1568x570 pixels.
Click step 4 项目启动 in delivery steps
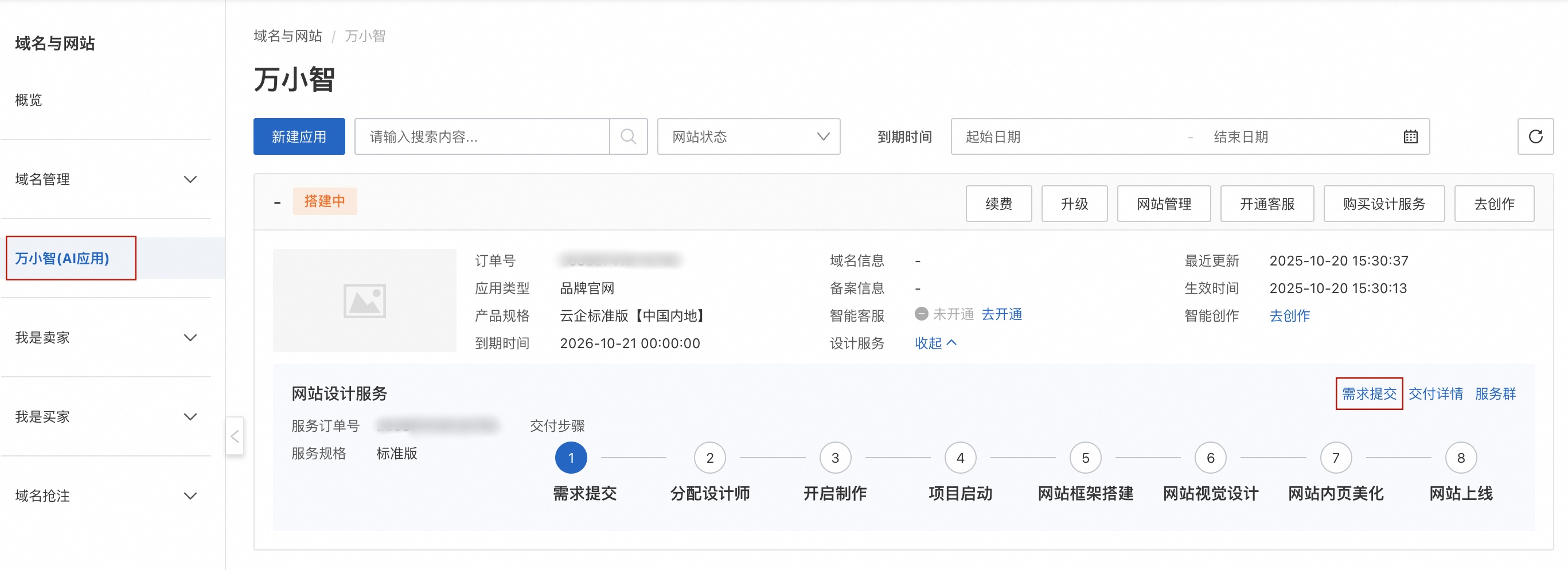960,458
